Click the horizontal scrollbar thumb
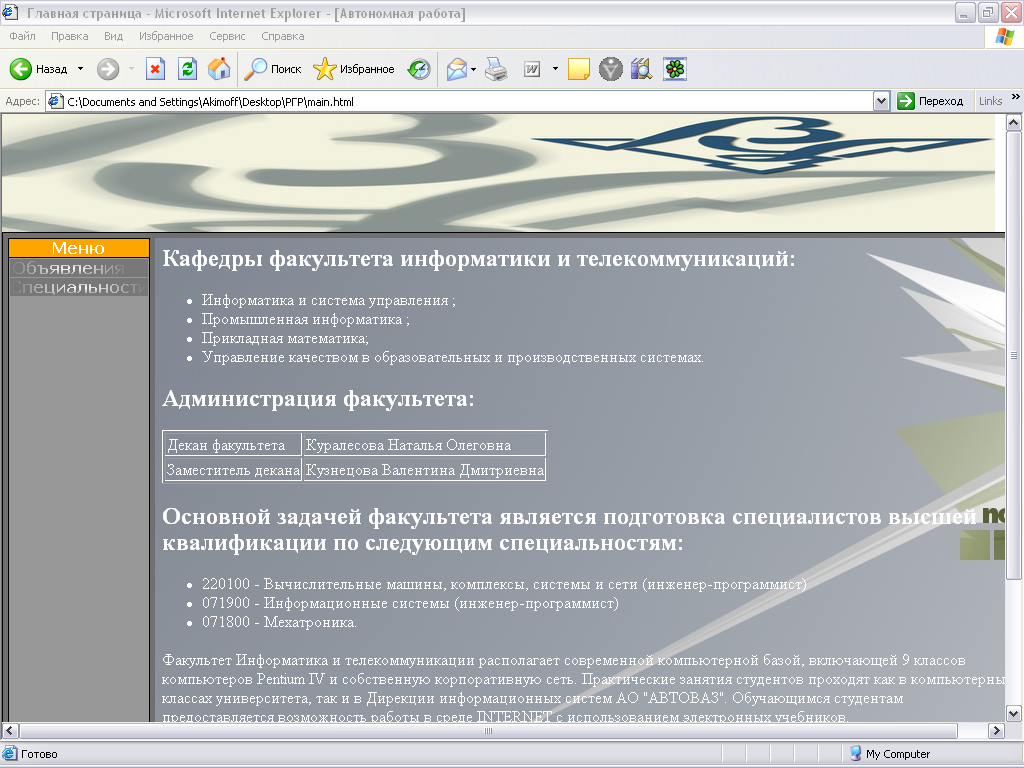 point(488,731)
